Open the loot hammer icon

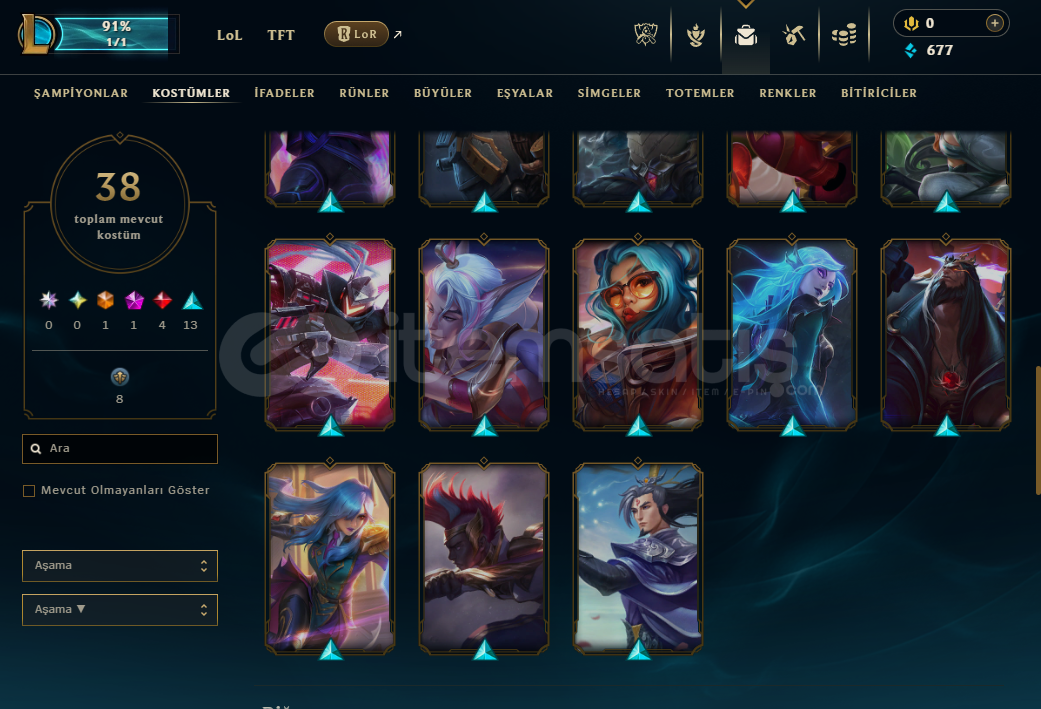[793, 35]
